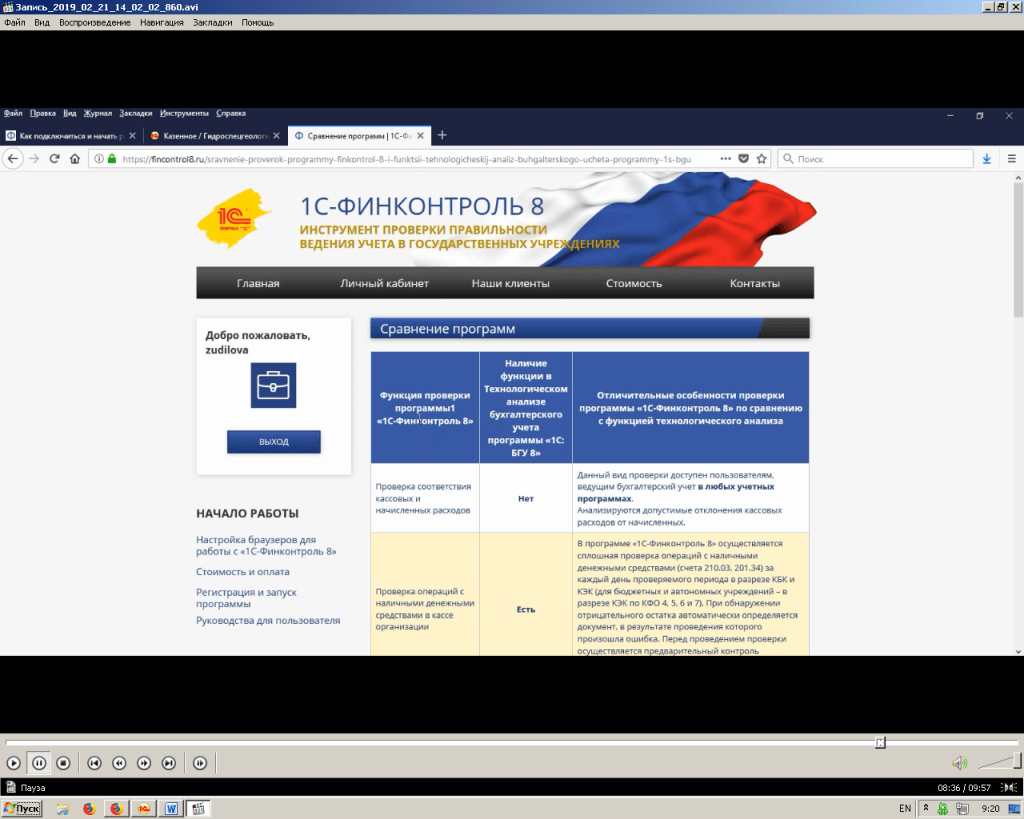The width and height of the screenshot is (1024, 819).
Task: Click the Pause button in the media player
Action: (39, 763)
